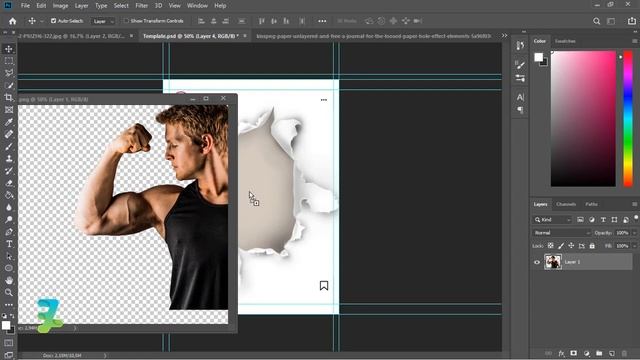Select the Horizontal Type tool

click(9, 244)
